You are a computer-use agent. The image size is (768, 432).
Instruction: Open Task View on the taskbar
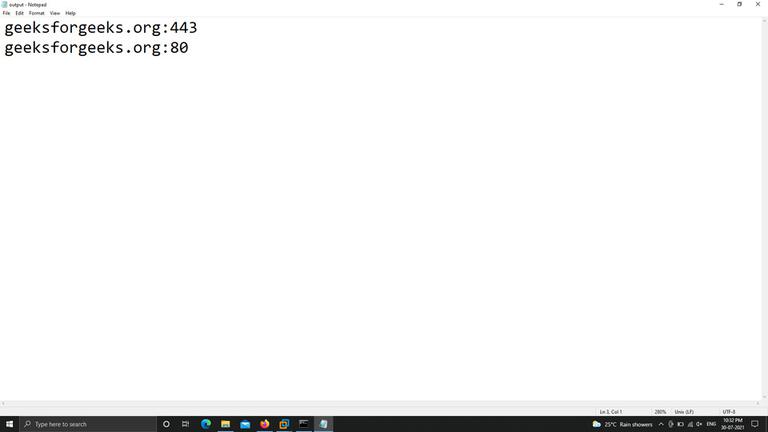click(x=186, y=424)
